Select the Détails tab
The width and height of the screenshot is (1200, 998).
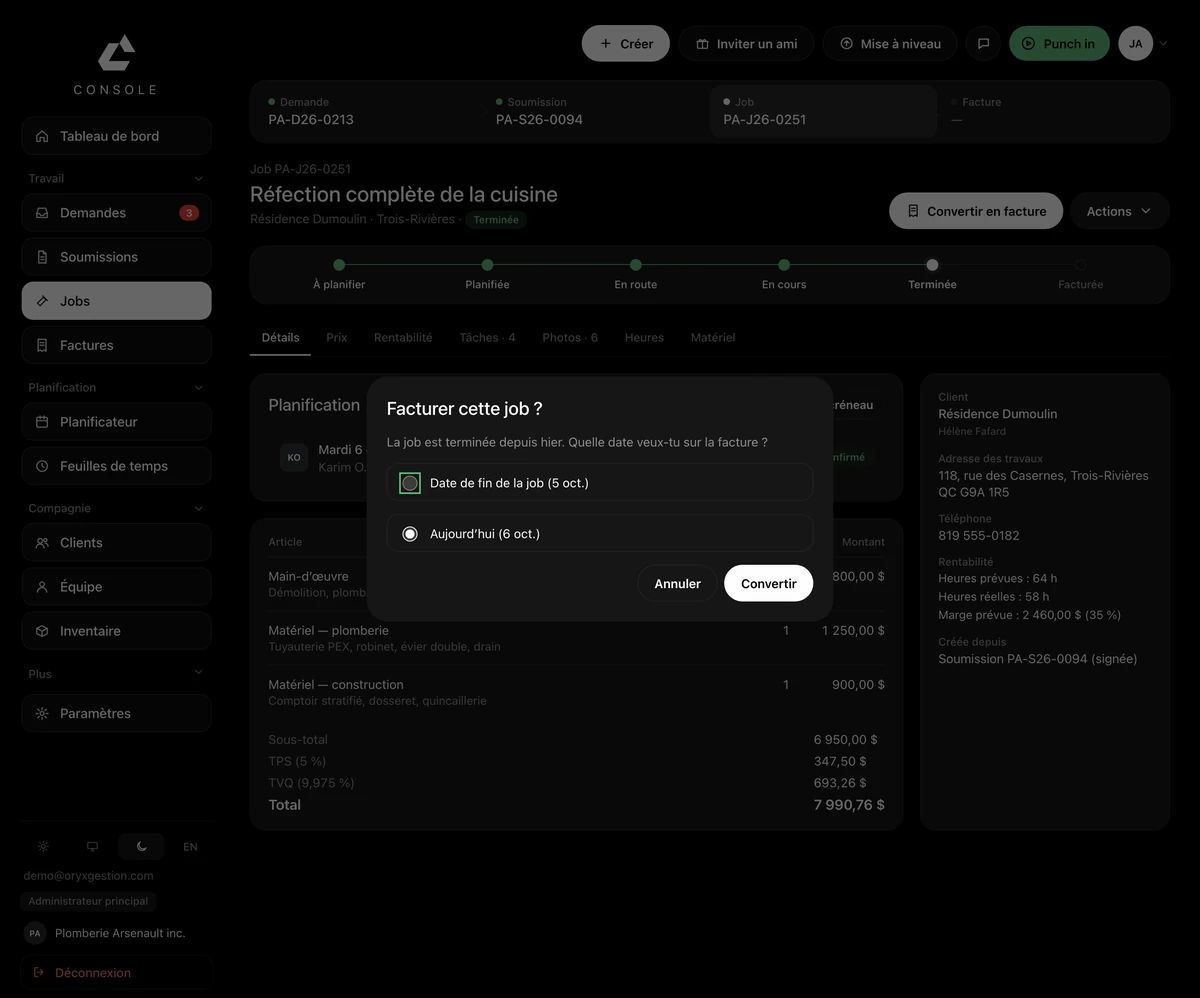pos(280,338)
